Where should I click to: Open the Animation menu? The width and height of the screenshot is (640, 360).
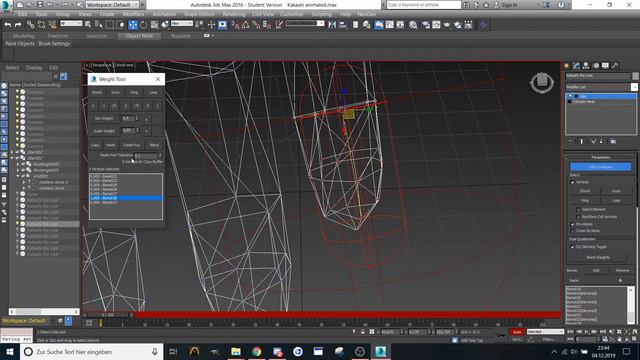164,14
